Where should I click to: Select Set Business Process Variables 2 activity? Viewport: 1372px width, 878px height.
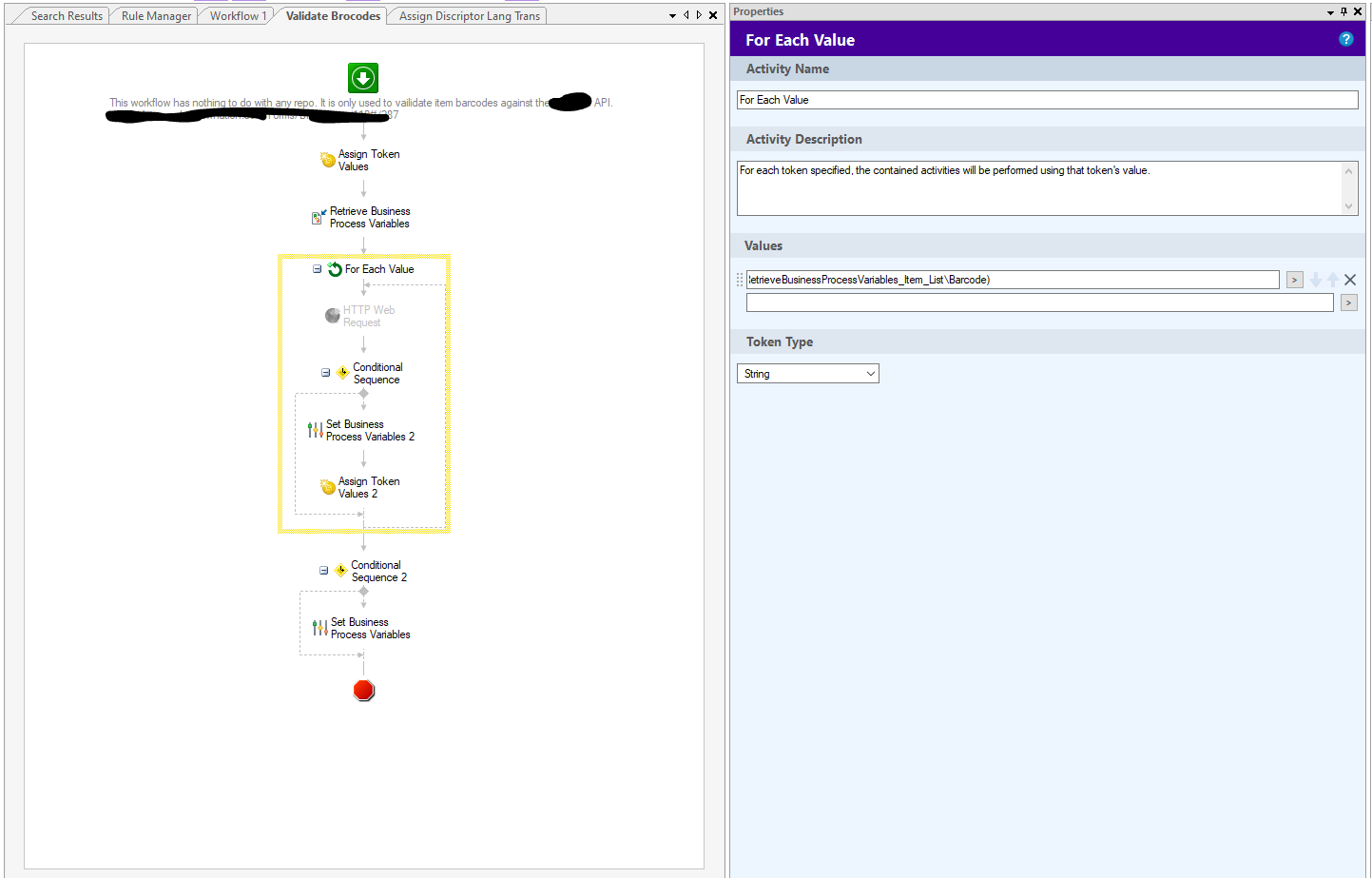tap(361, 431)
